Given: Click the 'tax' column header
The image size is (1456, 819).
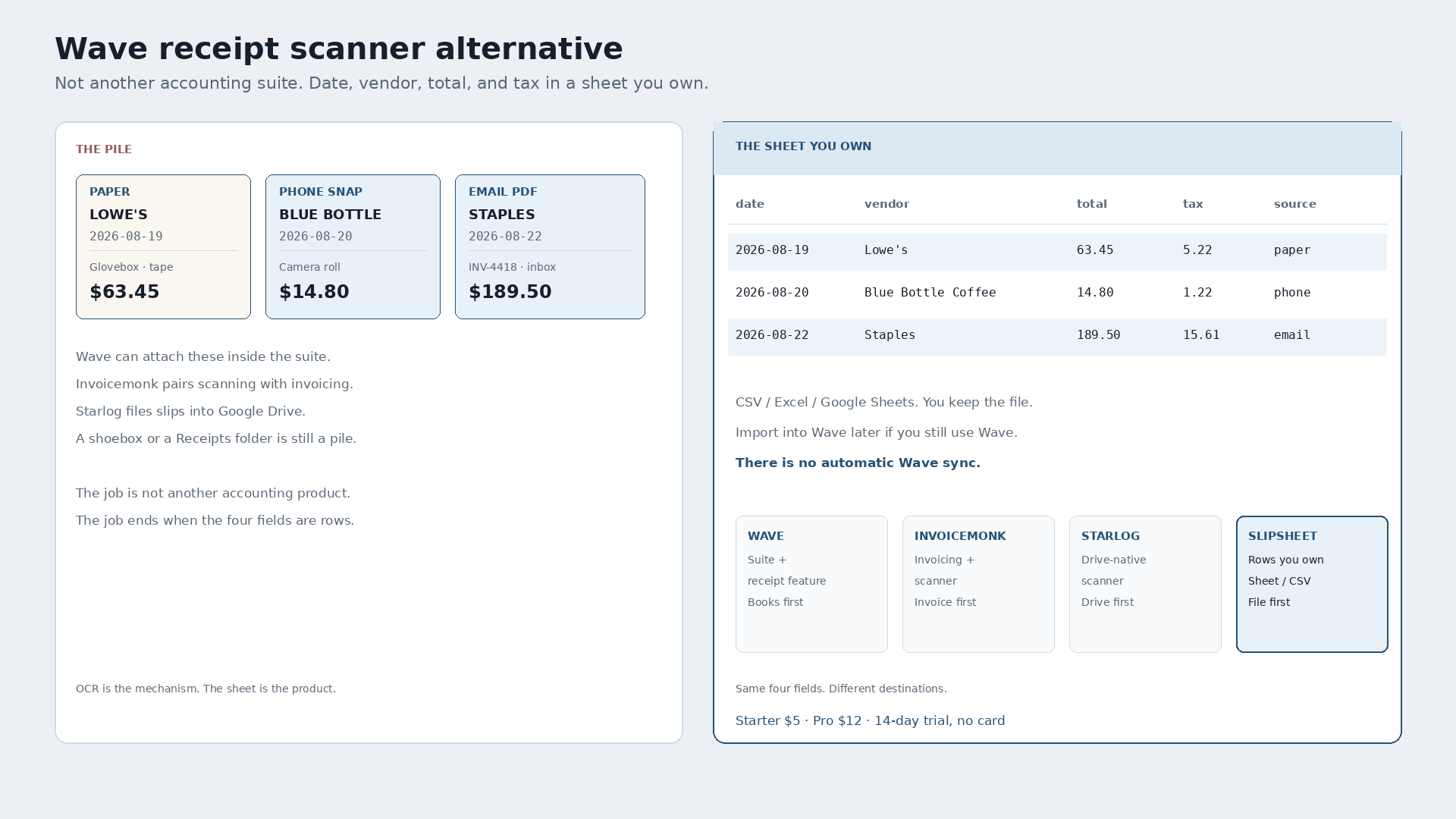Looking at the screenshot, I should [x=1193, y=204].
